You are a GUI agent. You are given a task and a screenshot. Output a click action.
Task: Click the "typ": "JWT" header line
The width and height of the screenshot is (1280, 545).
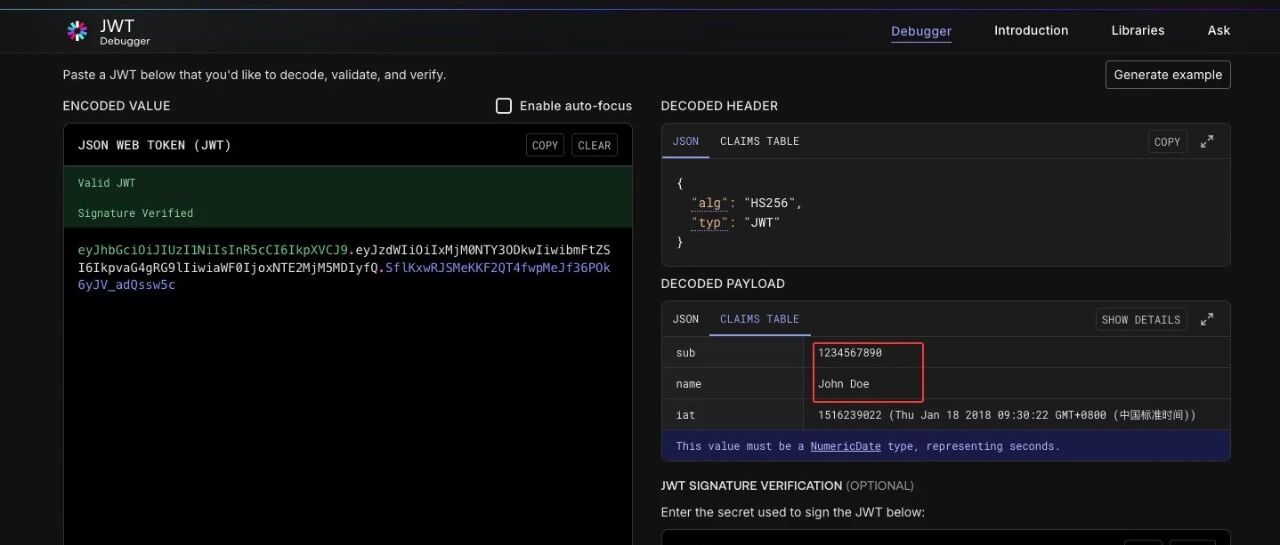pos(735,223)
